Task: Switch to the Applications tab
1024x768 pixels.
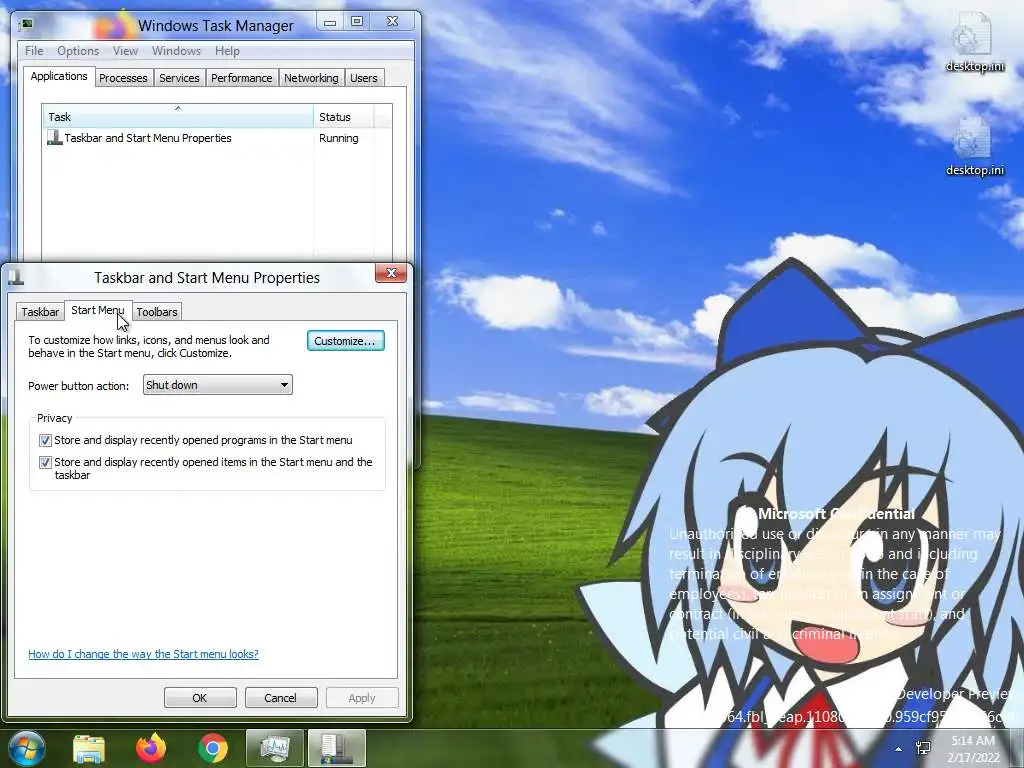Action: click(59, 76)
